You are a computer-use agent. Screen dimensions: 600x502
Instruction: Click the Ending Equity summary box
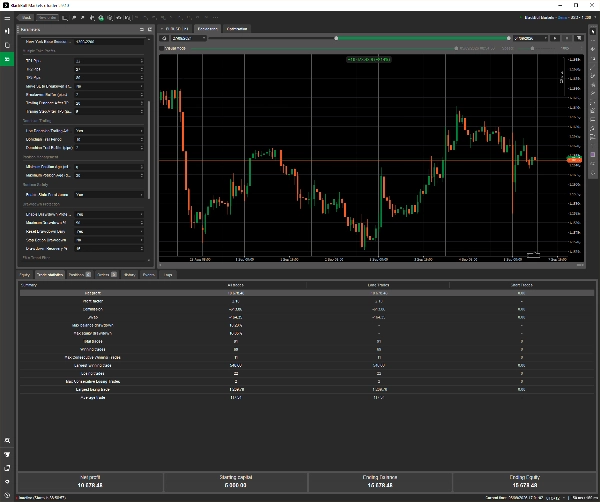(525, 481)
